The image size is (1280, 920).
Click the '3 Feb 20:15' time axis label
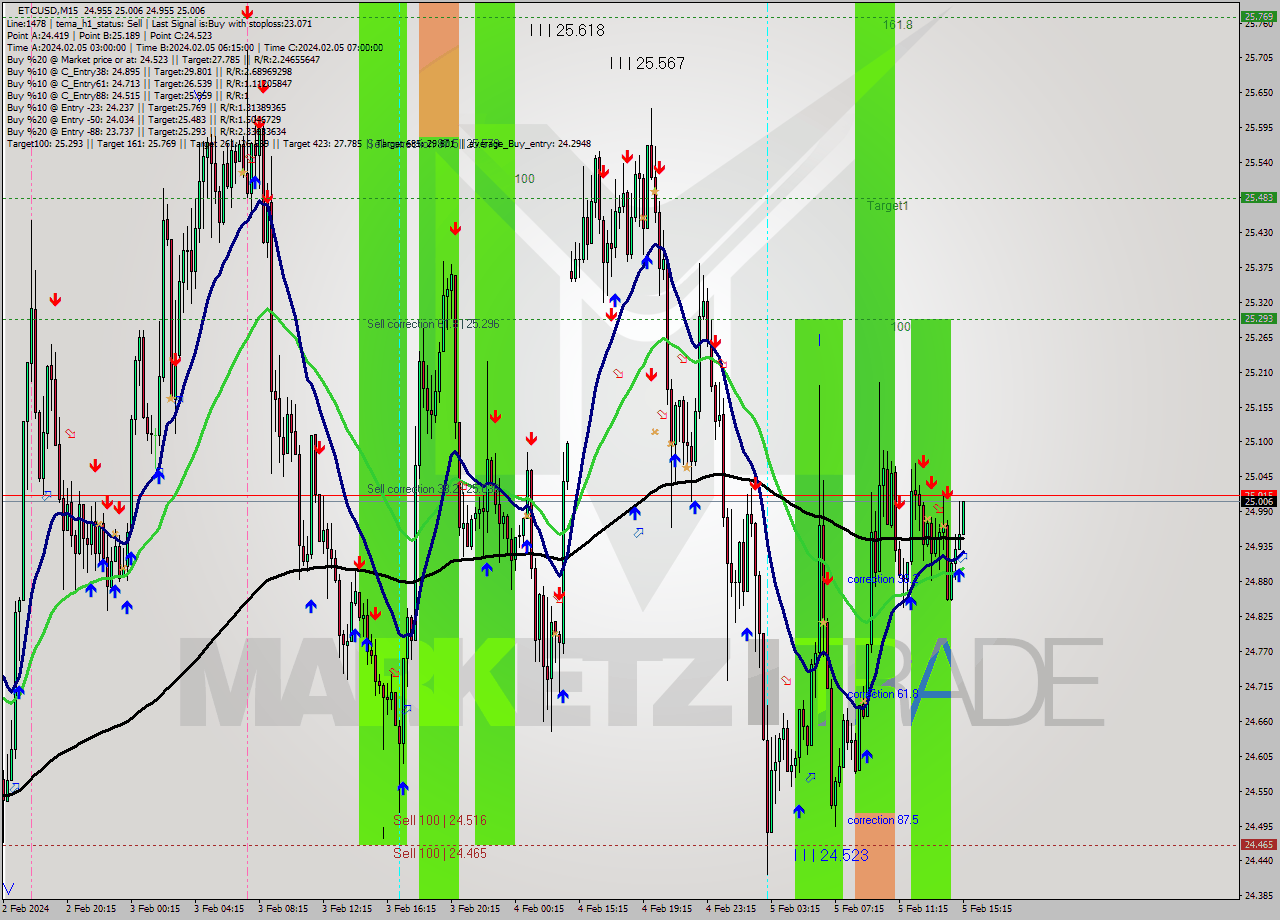pos(475,909)
